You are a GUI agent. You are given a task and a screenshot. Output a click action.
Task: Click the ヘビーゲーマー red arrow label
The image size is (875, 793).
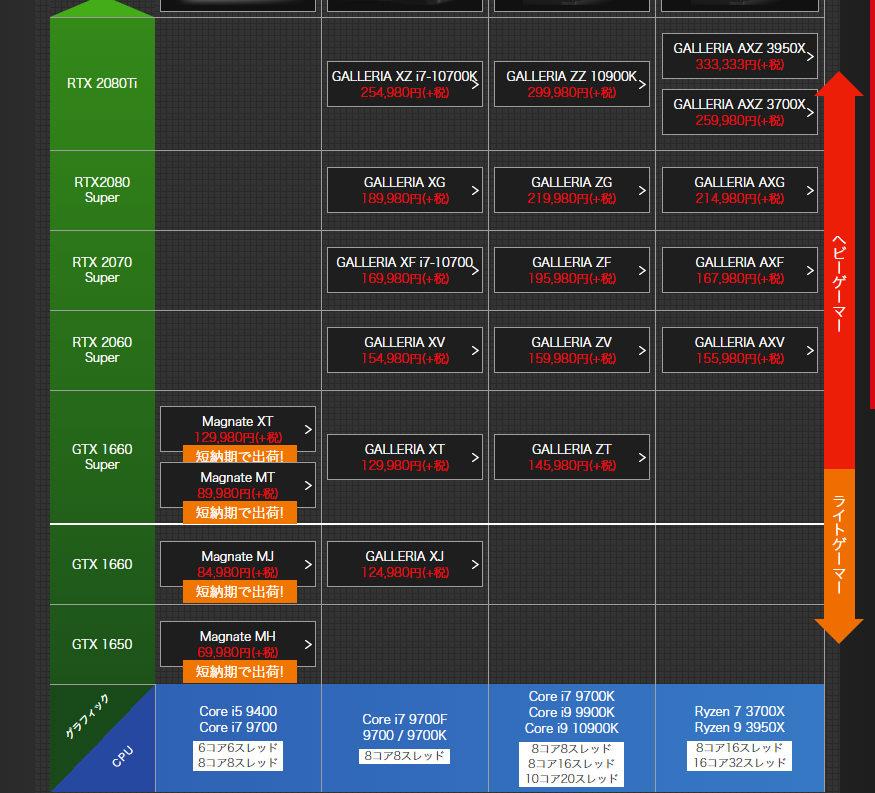(x=839, y=283)
